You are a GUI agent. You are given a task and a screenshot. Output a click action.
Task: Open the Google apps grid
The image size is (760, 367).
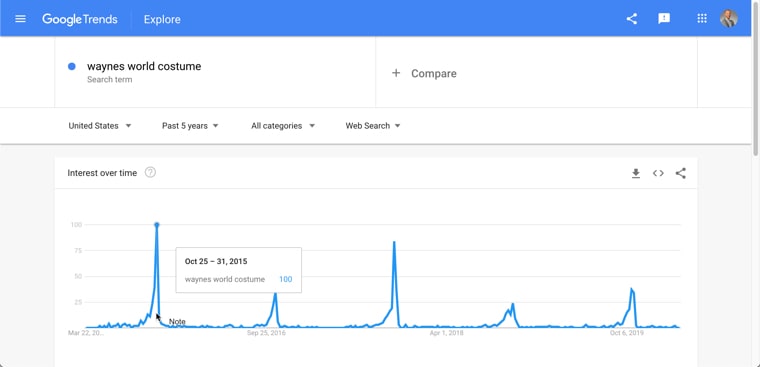(x=701, y=19)
